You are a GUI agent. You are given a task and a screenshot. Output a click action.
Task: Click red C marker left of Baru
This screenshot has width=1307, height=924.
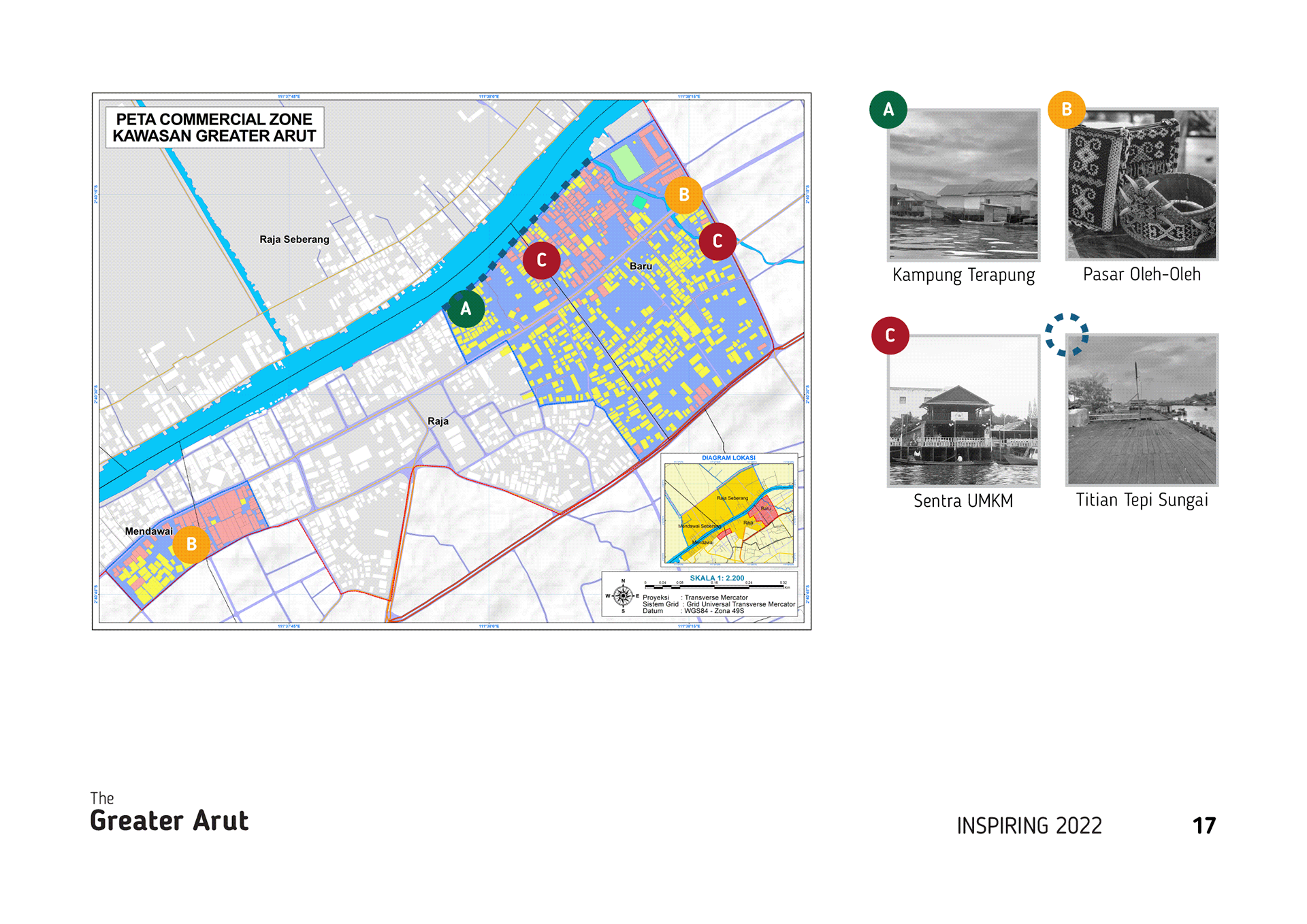[541, 260]
